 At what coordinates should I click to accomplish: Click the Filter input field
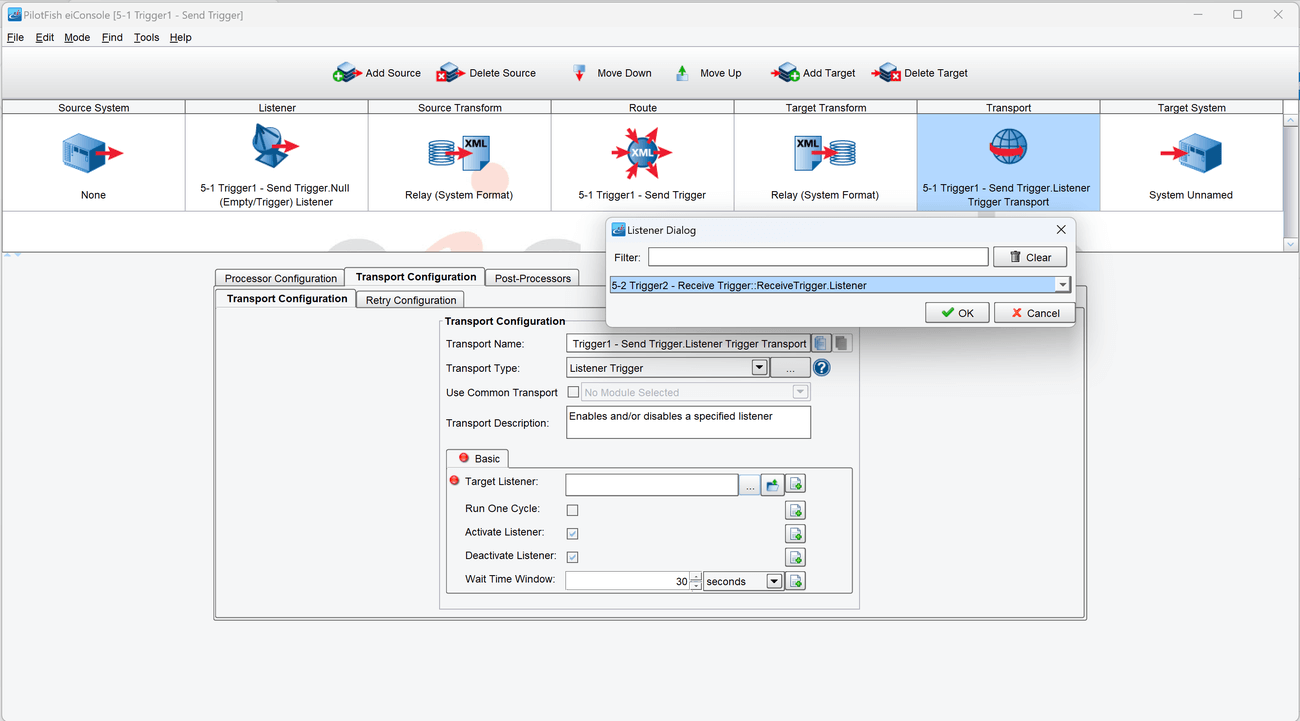[x=818, y=257]
